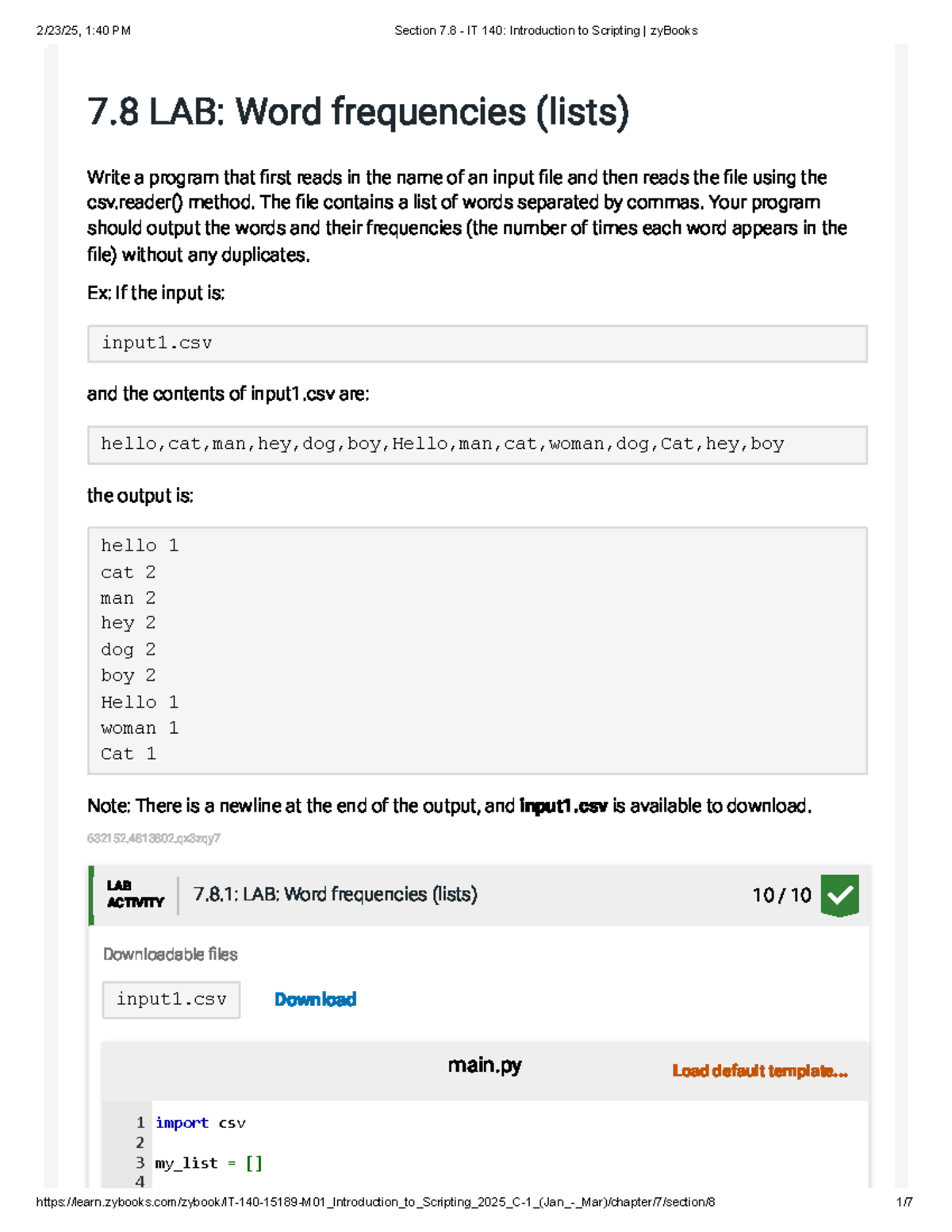Screen dimensions: 952x1232
Task: Click the blue Download link
Action: pos(315,1000)
